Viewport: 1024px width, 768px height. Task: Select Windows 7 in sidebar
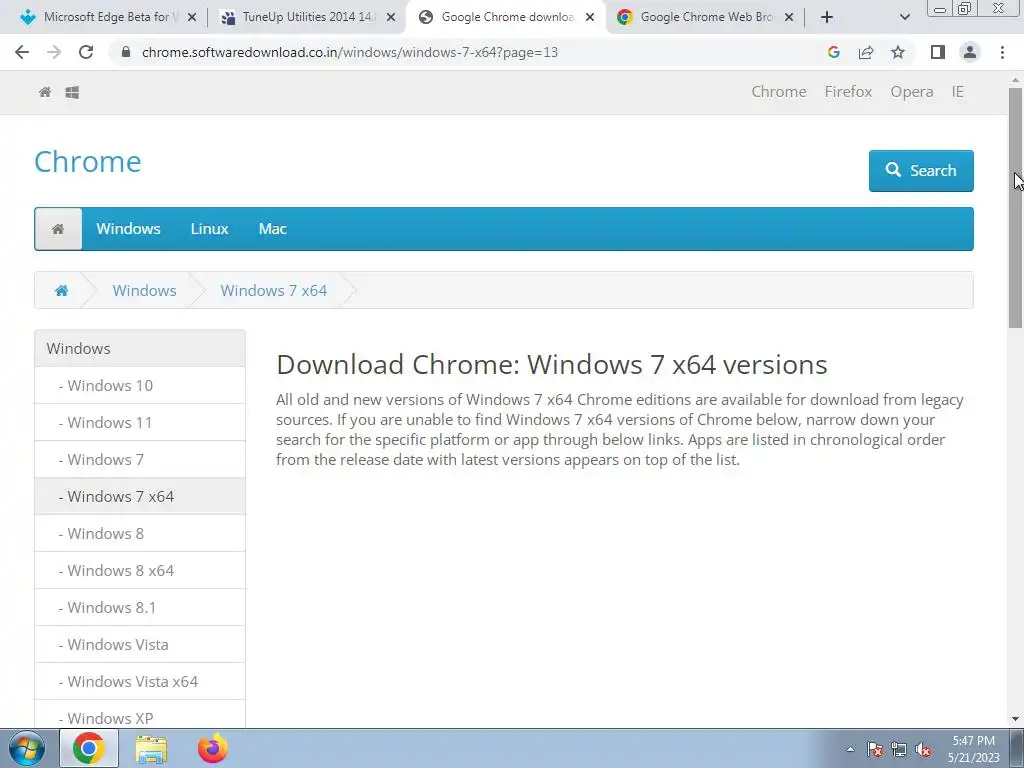[x=140, y=459]
